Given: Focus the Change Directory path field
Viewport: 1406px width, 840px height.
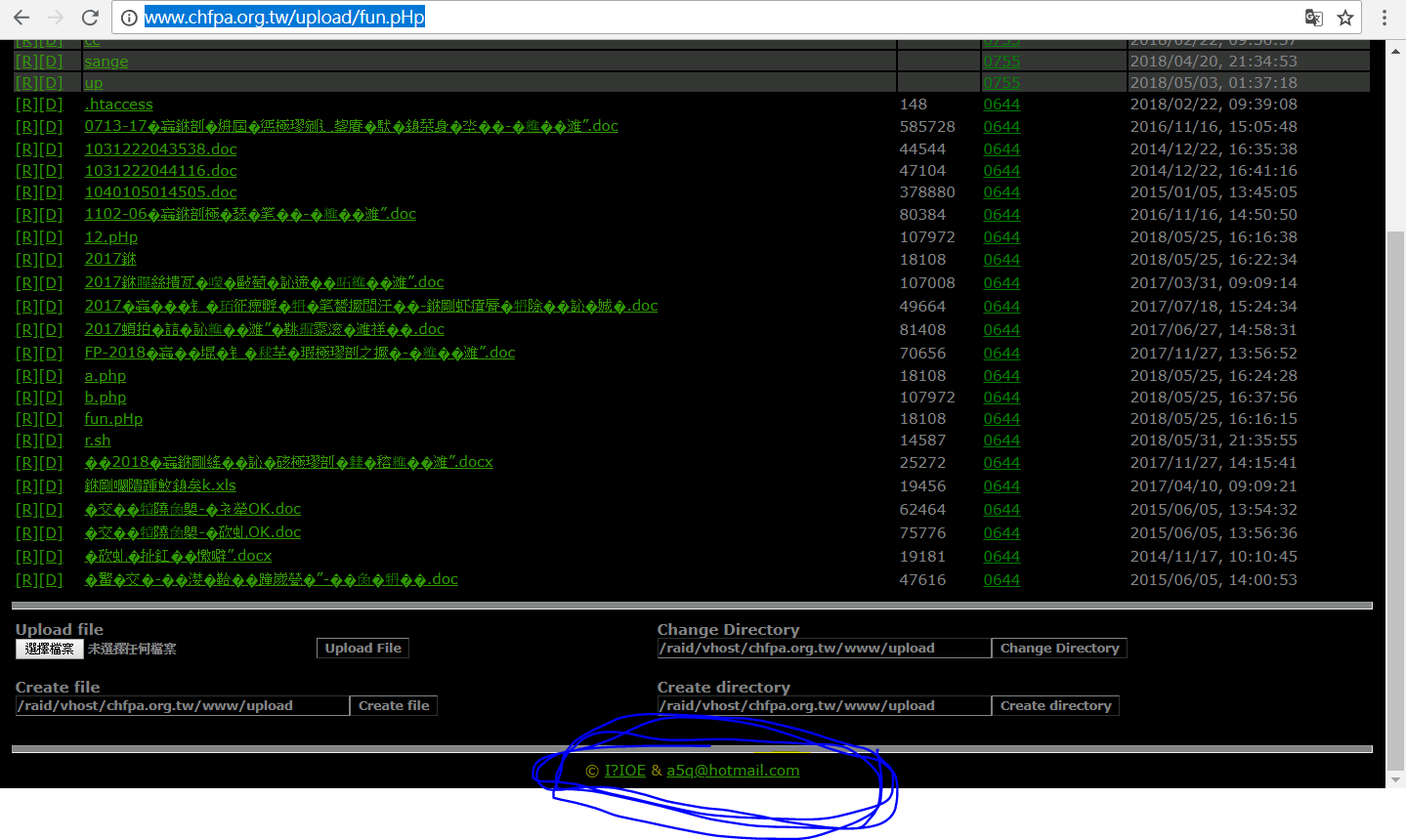Looking at the screenshot, I should click(825, 649).
